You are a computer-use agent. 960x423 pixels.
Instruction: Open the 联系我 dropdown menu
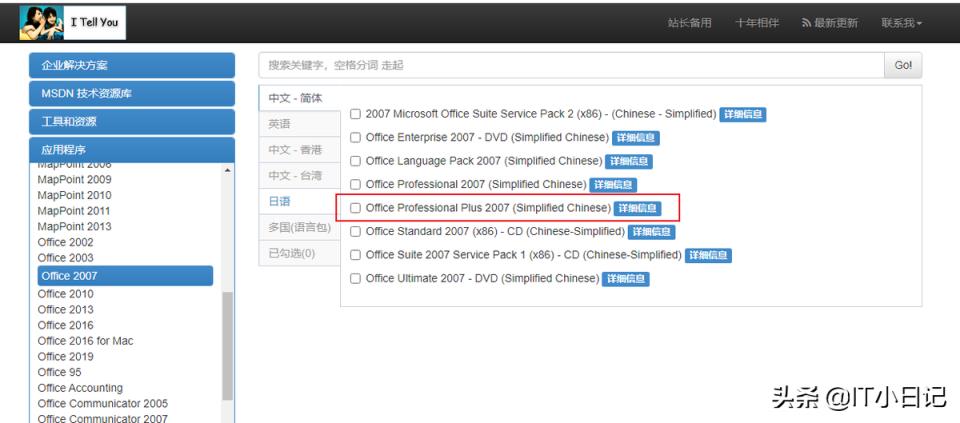(x=901, y=23)
